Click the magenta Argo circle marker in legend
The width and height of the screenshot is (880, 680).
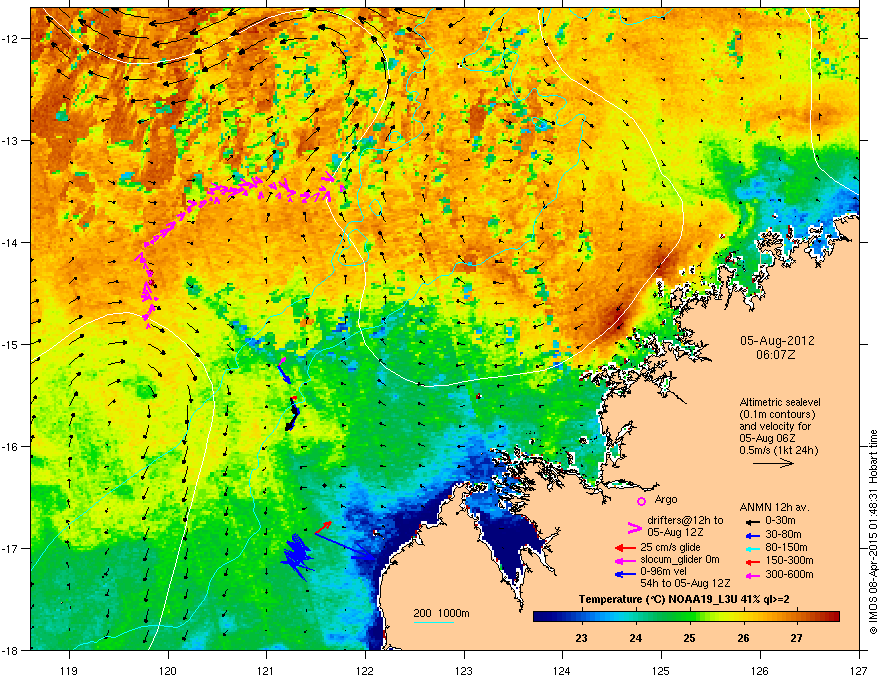tap(641, 501)
